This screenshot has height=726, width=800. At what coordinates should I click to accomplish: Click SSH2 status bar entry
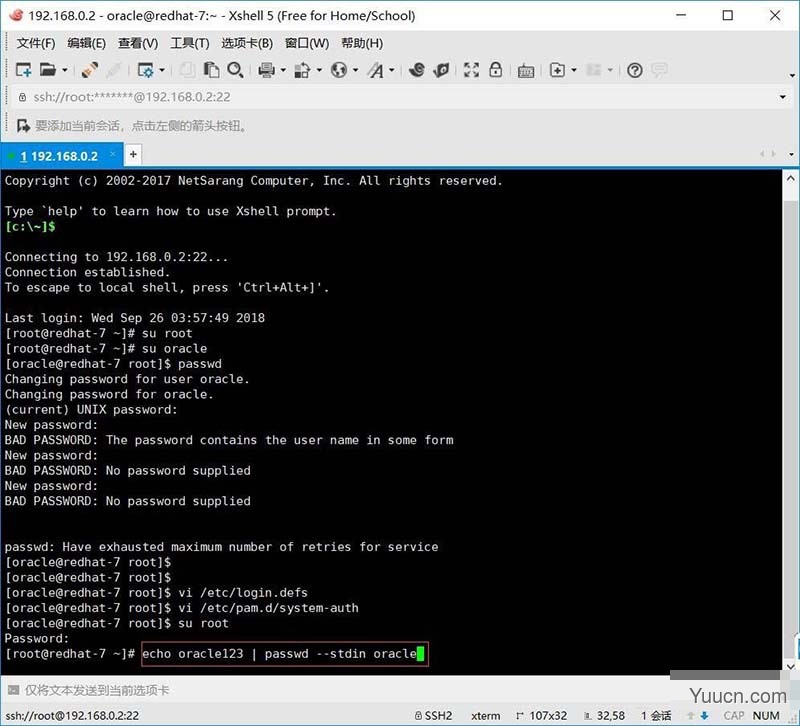(x=434, y=716)
